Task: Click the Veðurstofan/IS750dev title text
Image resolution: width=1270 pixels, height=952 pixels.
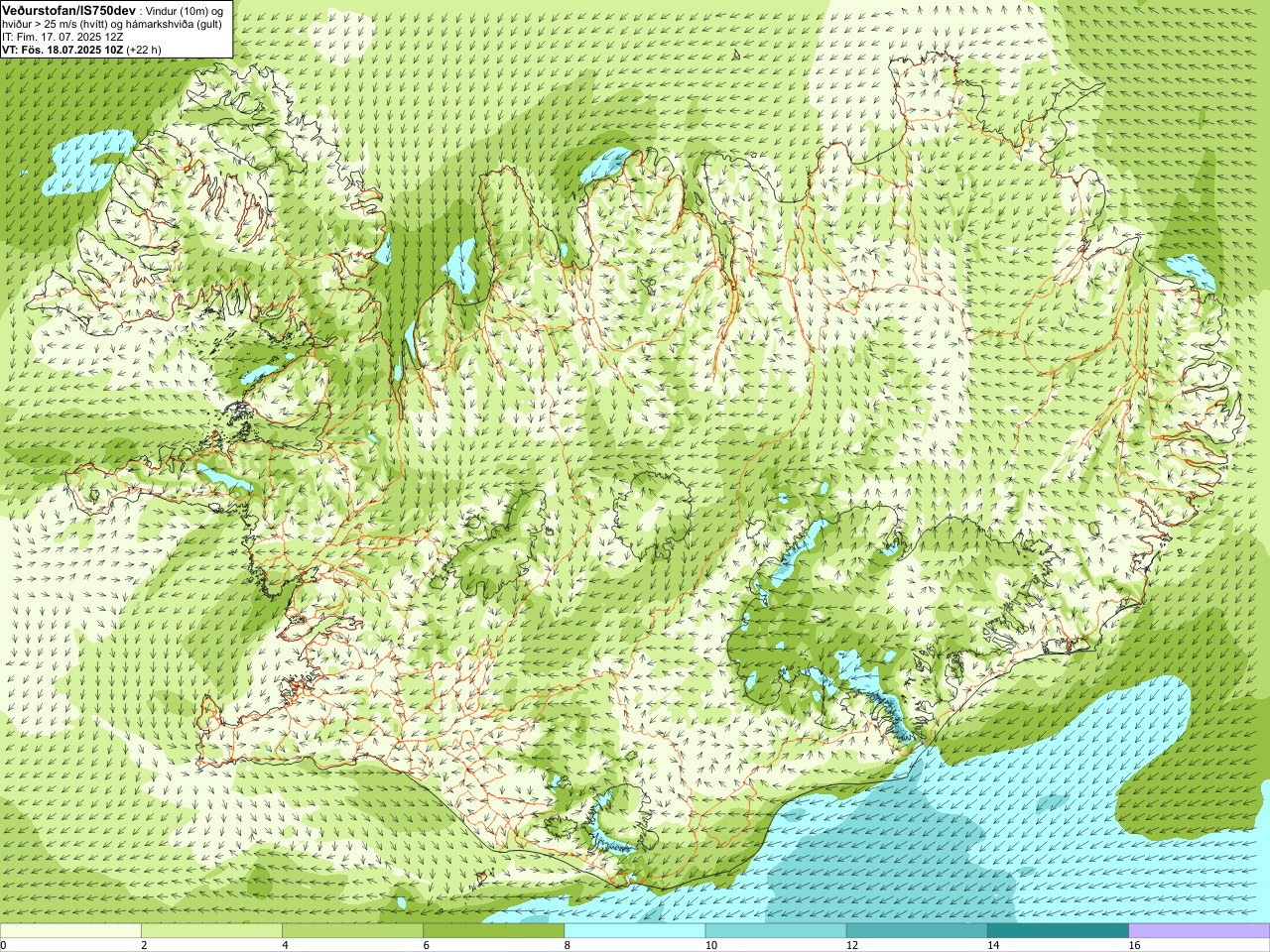Action: pos(69,10)
